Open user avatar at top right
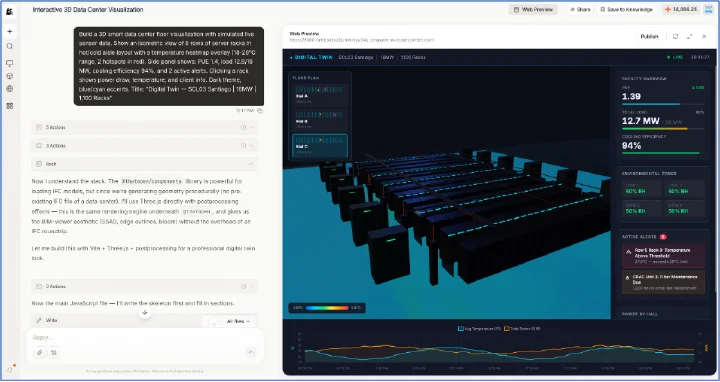 pos(708,9)
